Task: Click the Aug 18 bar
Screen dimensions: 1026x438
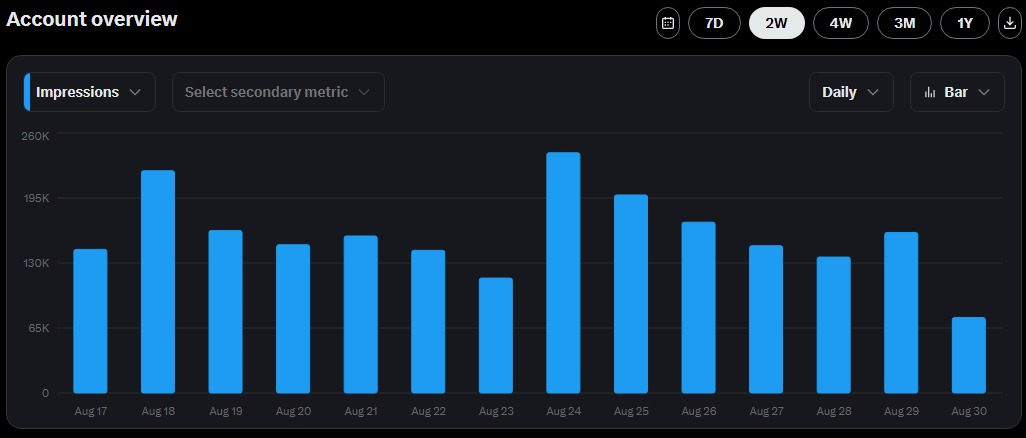Action: (x=158, y=282)
